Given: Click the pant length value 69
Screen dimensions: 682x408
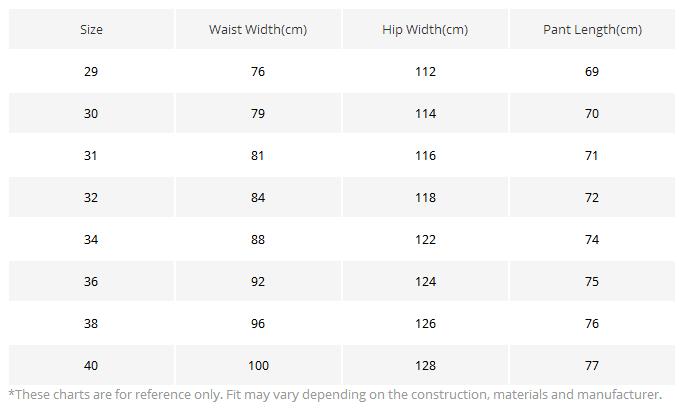Looking at the screenshot, I should point(592,72).
